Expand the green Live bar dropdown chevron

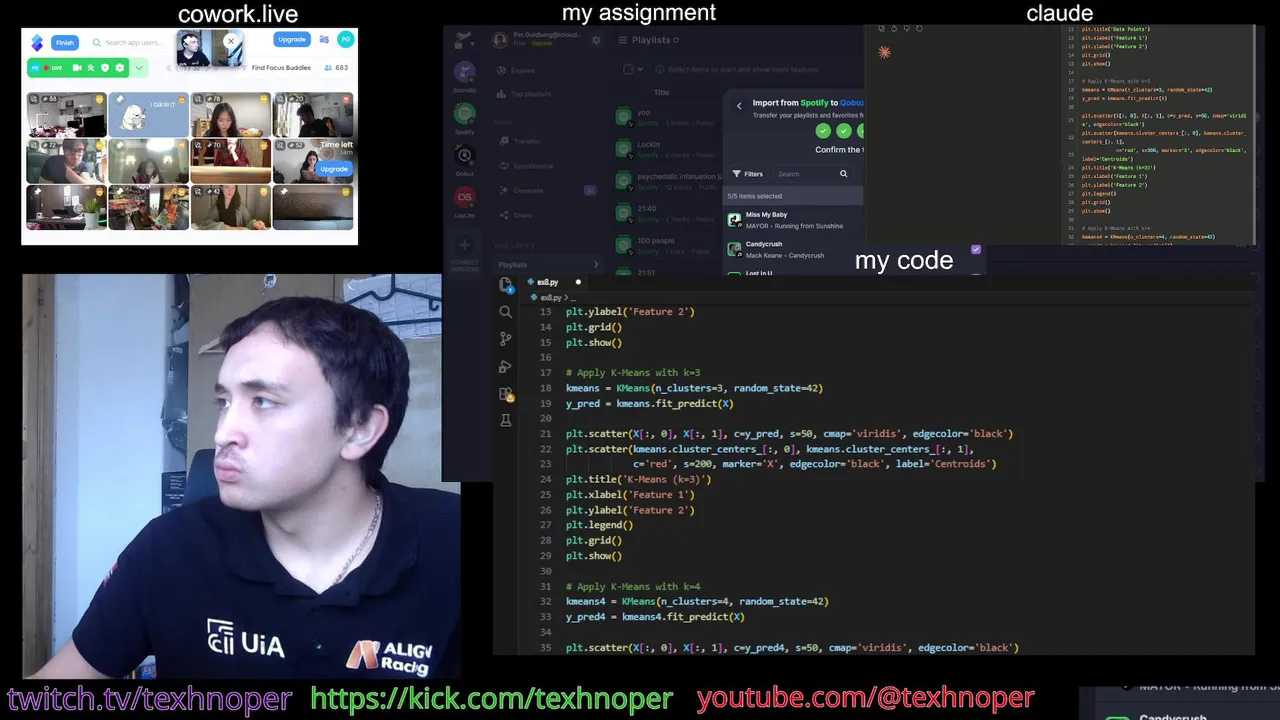click(x=139, y=68)
